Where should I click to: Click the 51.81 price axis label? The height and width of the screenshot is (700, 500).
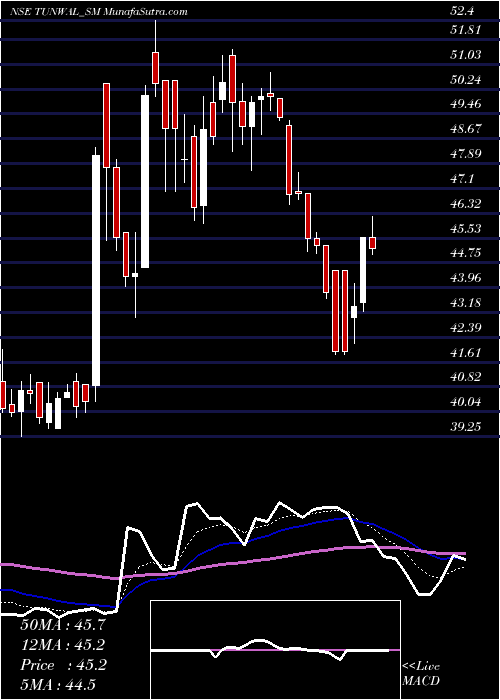(x=467, y=30)
